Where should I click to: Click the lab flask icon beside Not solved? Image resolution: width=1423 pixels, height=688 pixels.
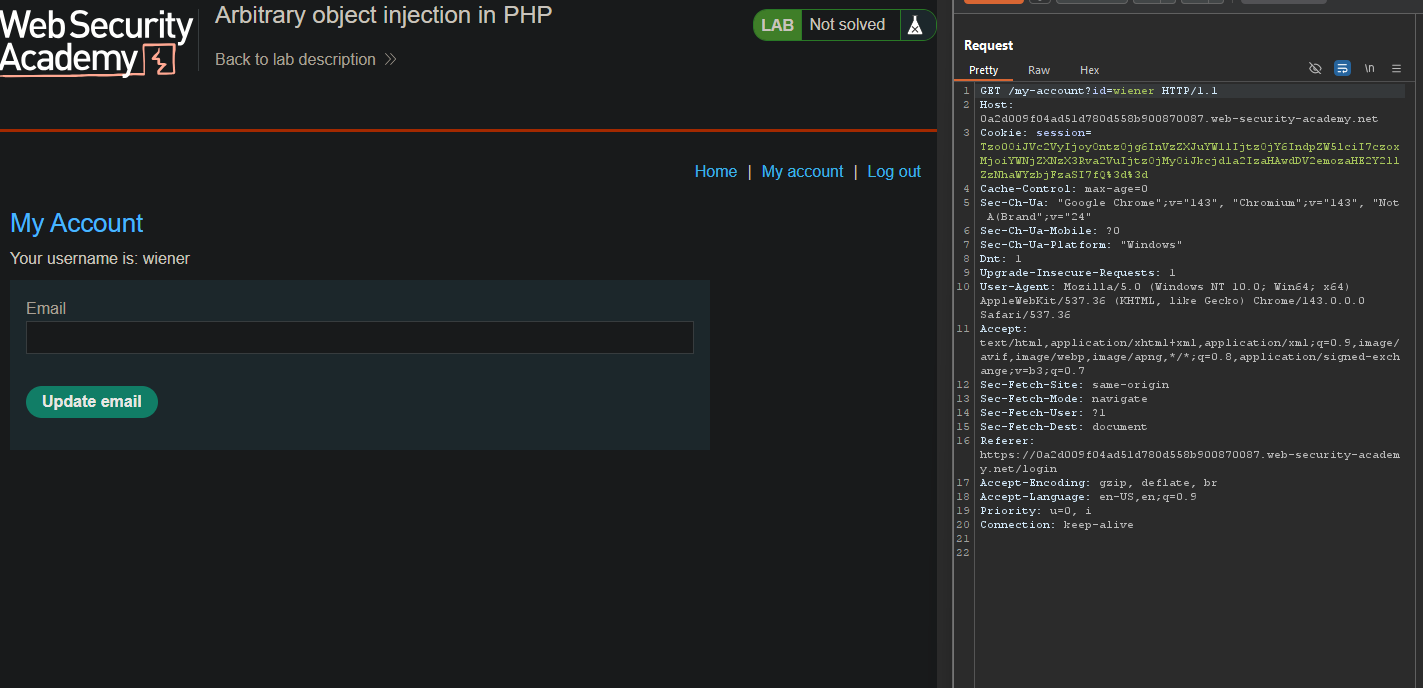(x=914, y=25)
